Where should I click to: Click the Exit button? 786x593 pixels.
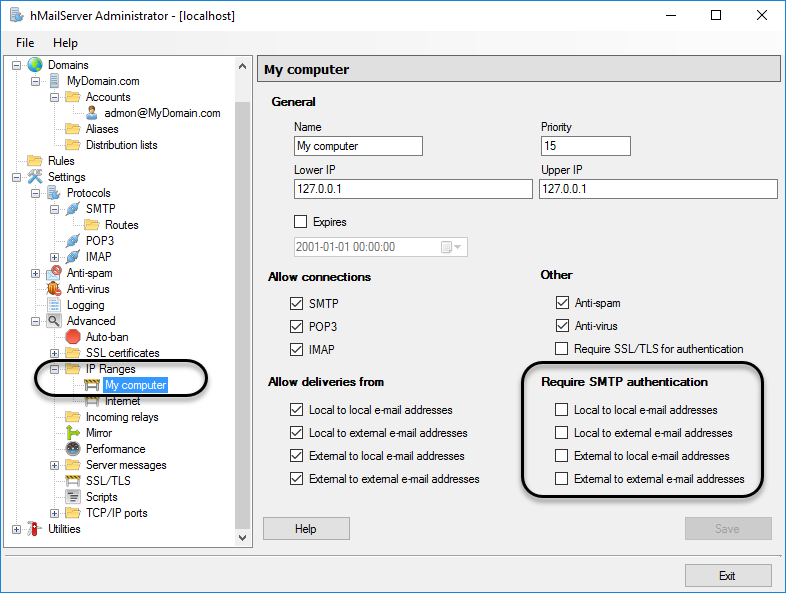728,576
